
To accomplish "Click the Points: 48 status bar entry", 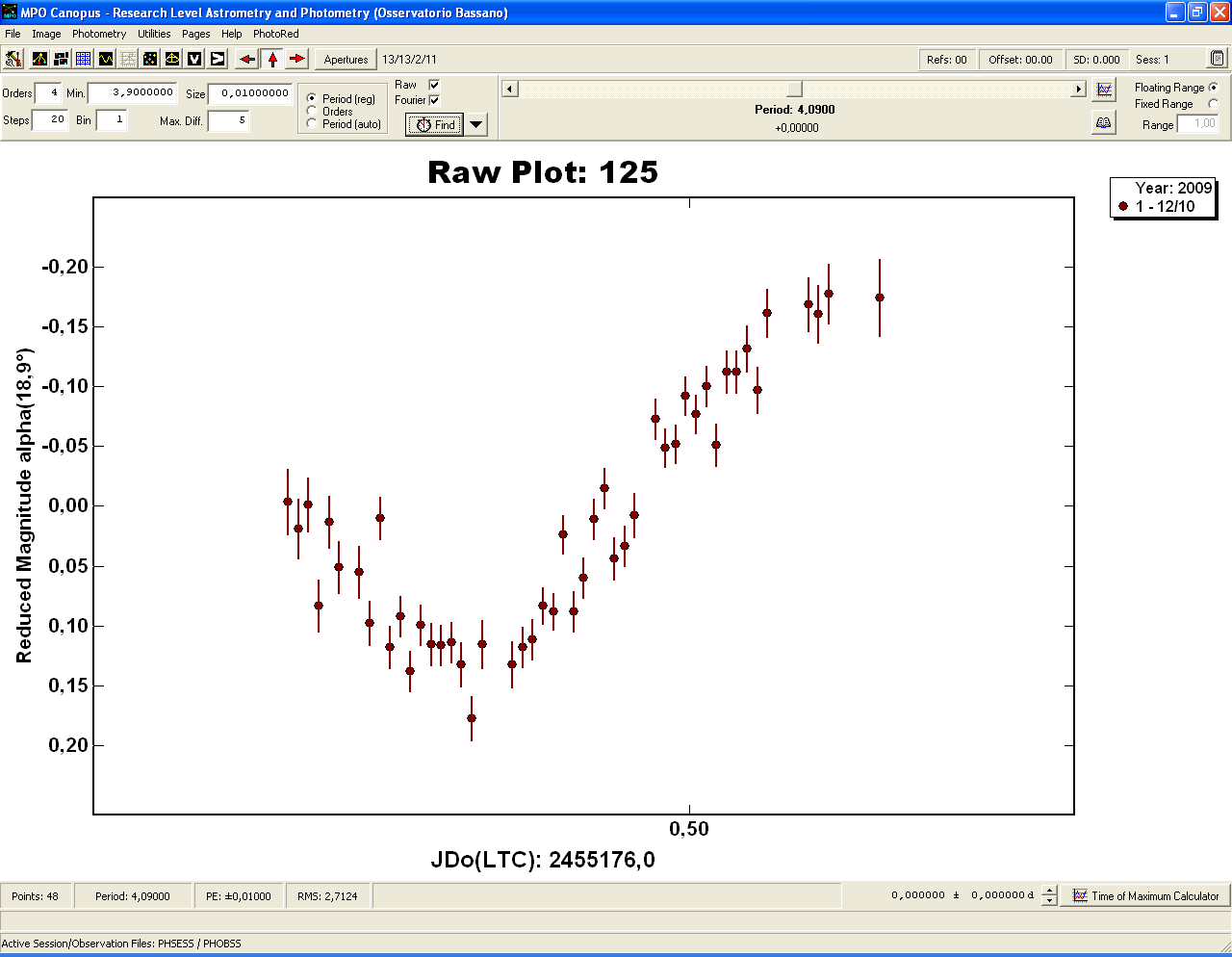I will 36,896.
